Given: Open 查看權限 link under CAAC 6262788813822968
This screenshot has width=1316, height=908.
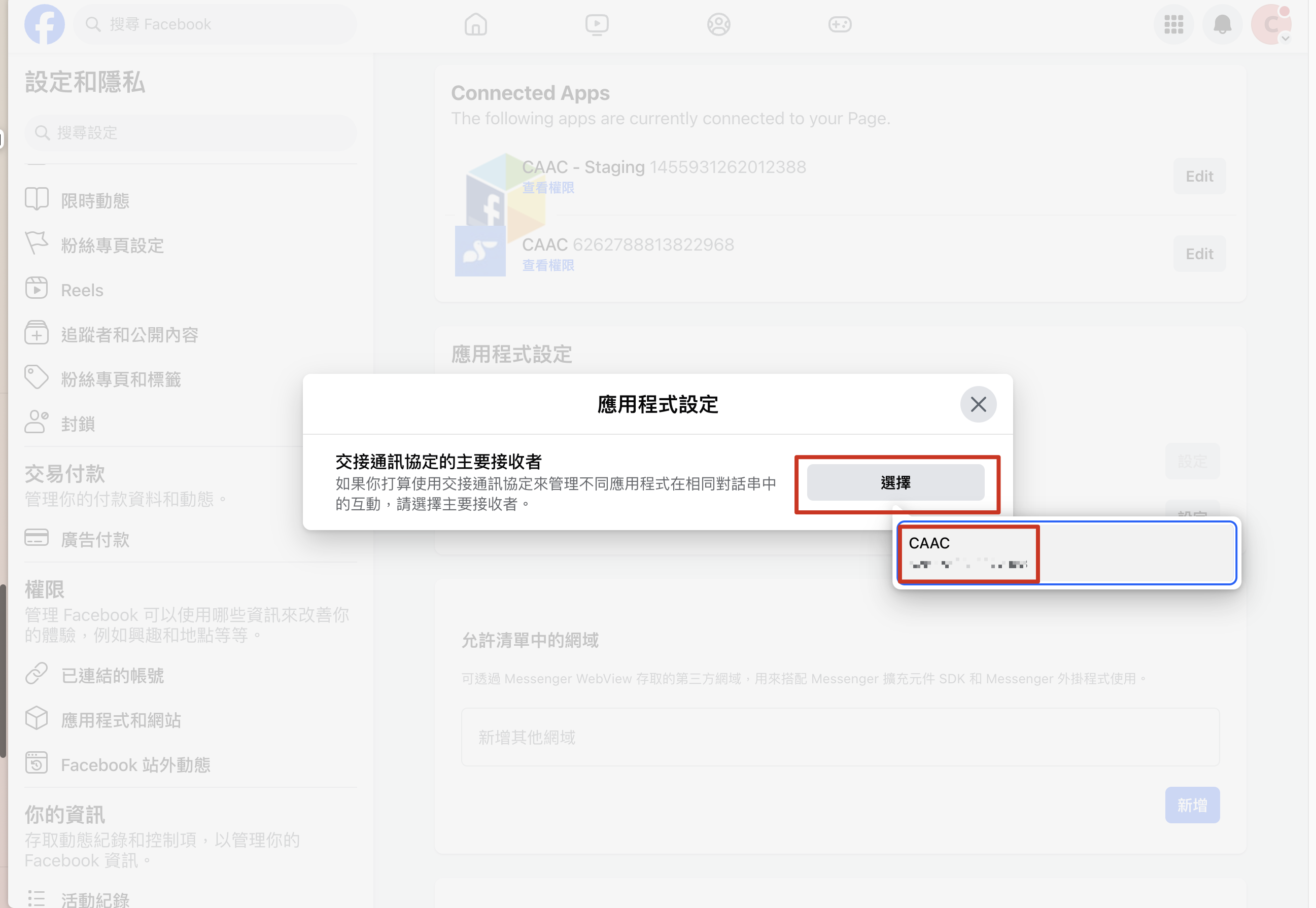Looking at the screenshot, I should point(548,265).
